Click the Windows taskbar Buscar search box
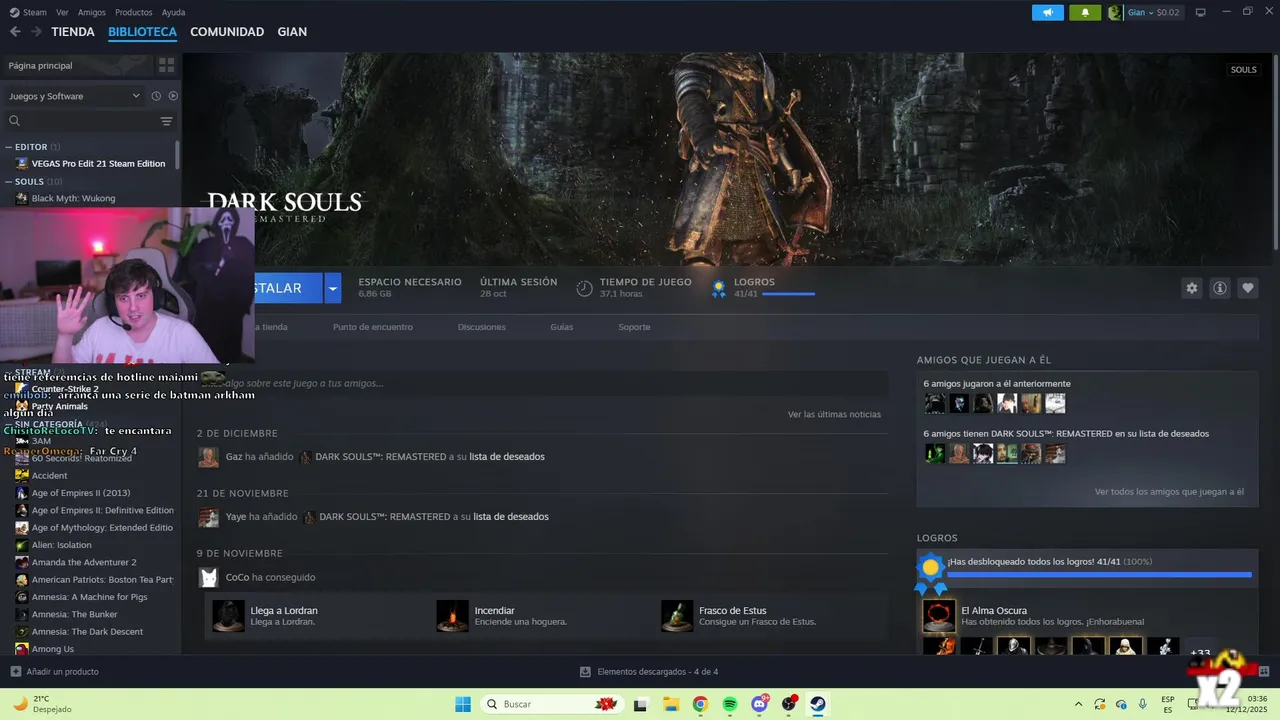 [551, 704]
